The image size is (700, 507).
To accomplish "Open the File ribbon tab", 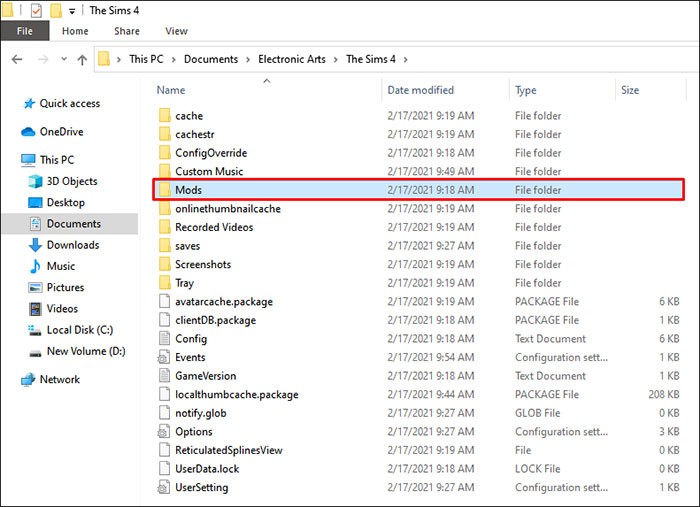I will click(x=25, y=31).
